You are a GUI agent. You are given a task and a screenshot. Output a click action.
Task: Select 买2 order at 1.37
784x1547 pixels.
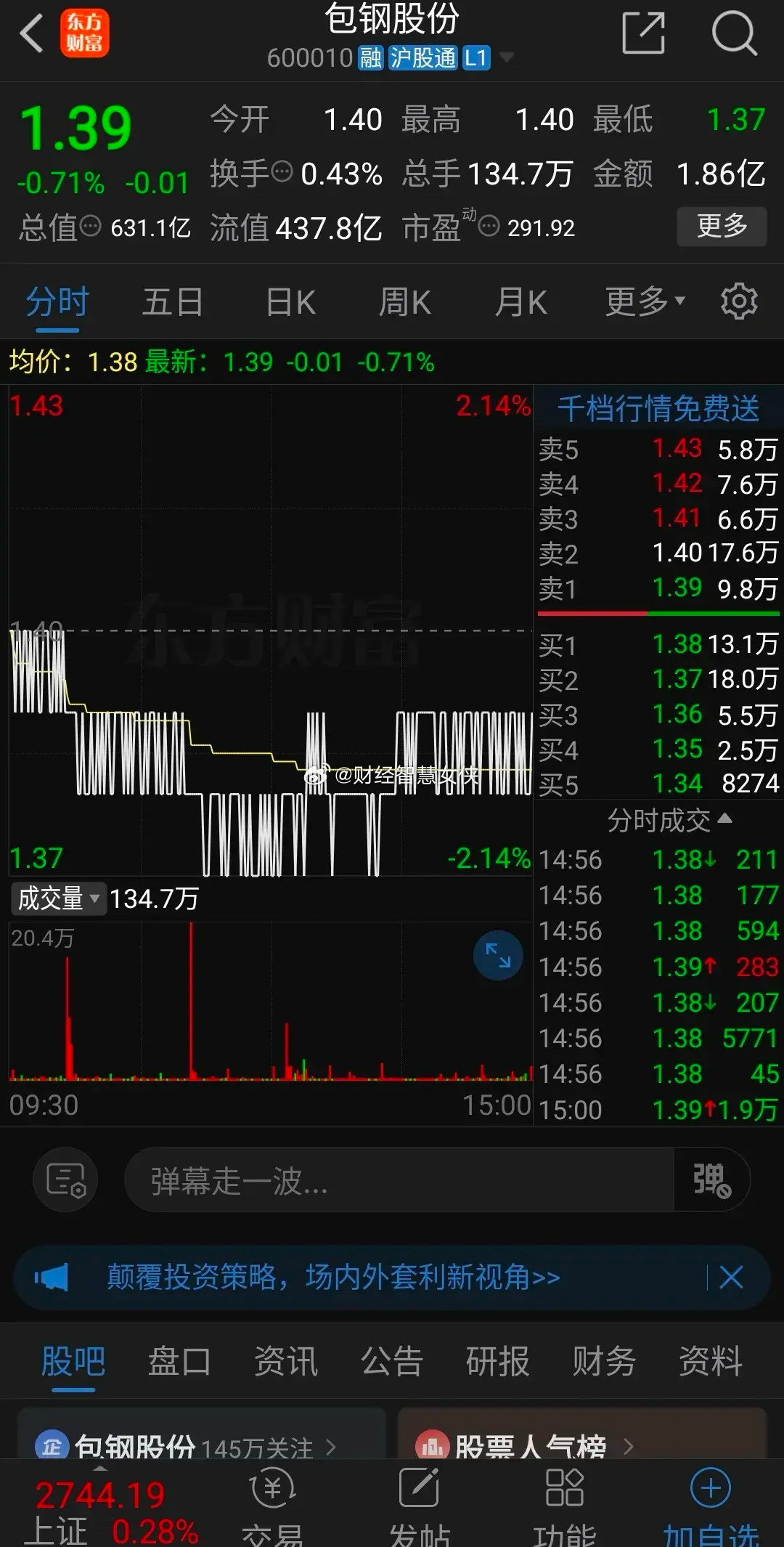pos(658,679)
